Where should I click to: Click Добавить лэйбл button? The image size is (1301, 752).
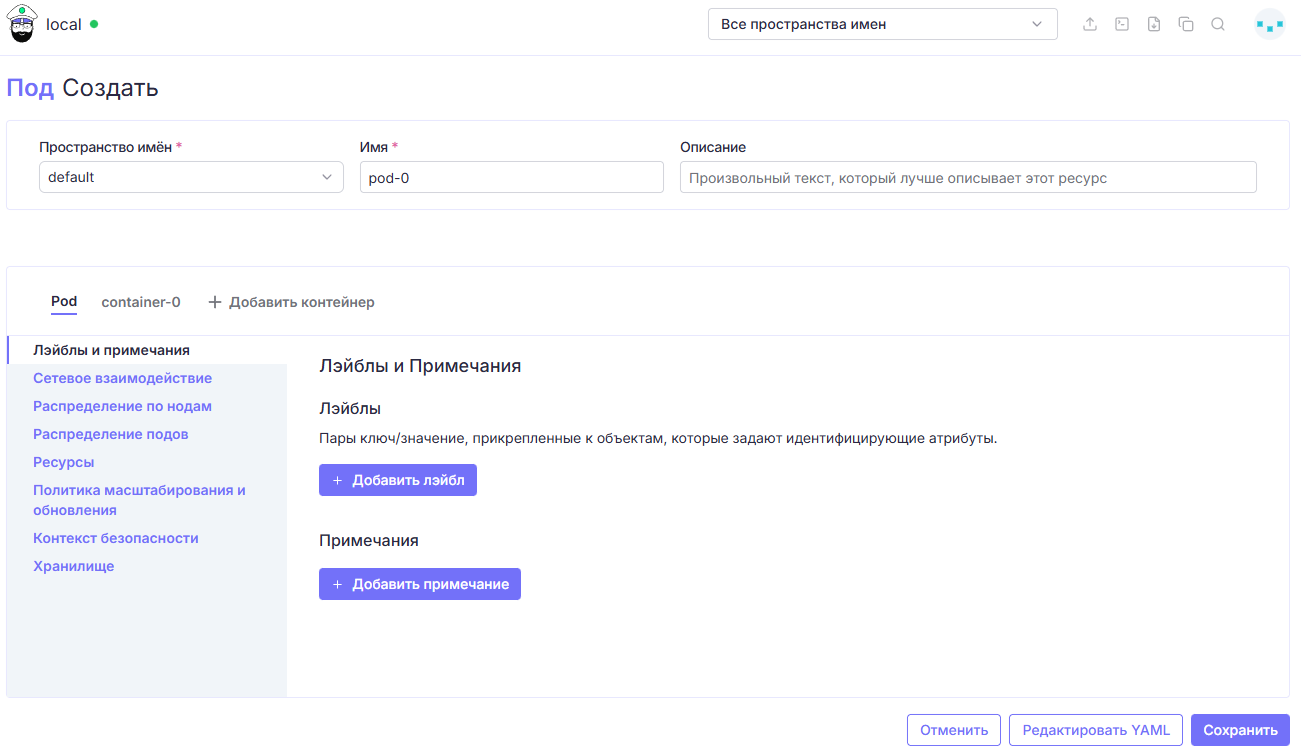click(x=398, y=480)
